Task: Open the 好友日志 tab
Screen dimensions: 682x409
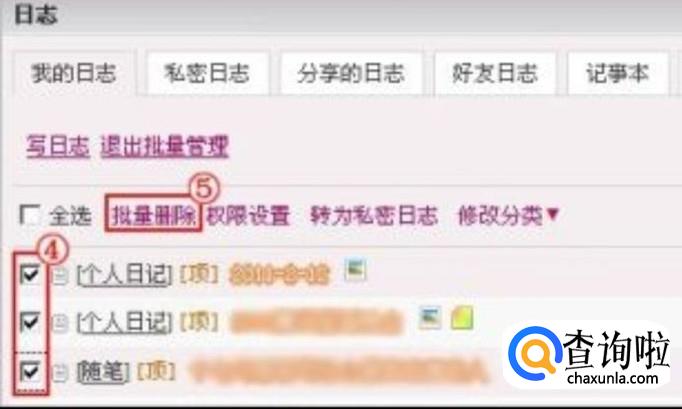Action: 495,73
